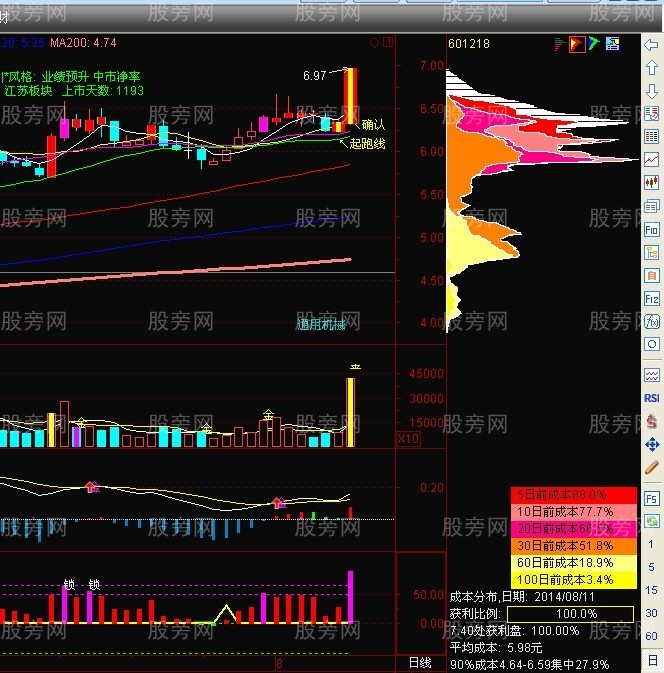
Task: Click the red diamond chart marker icon
Action: 374,42
